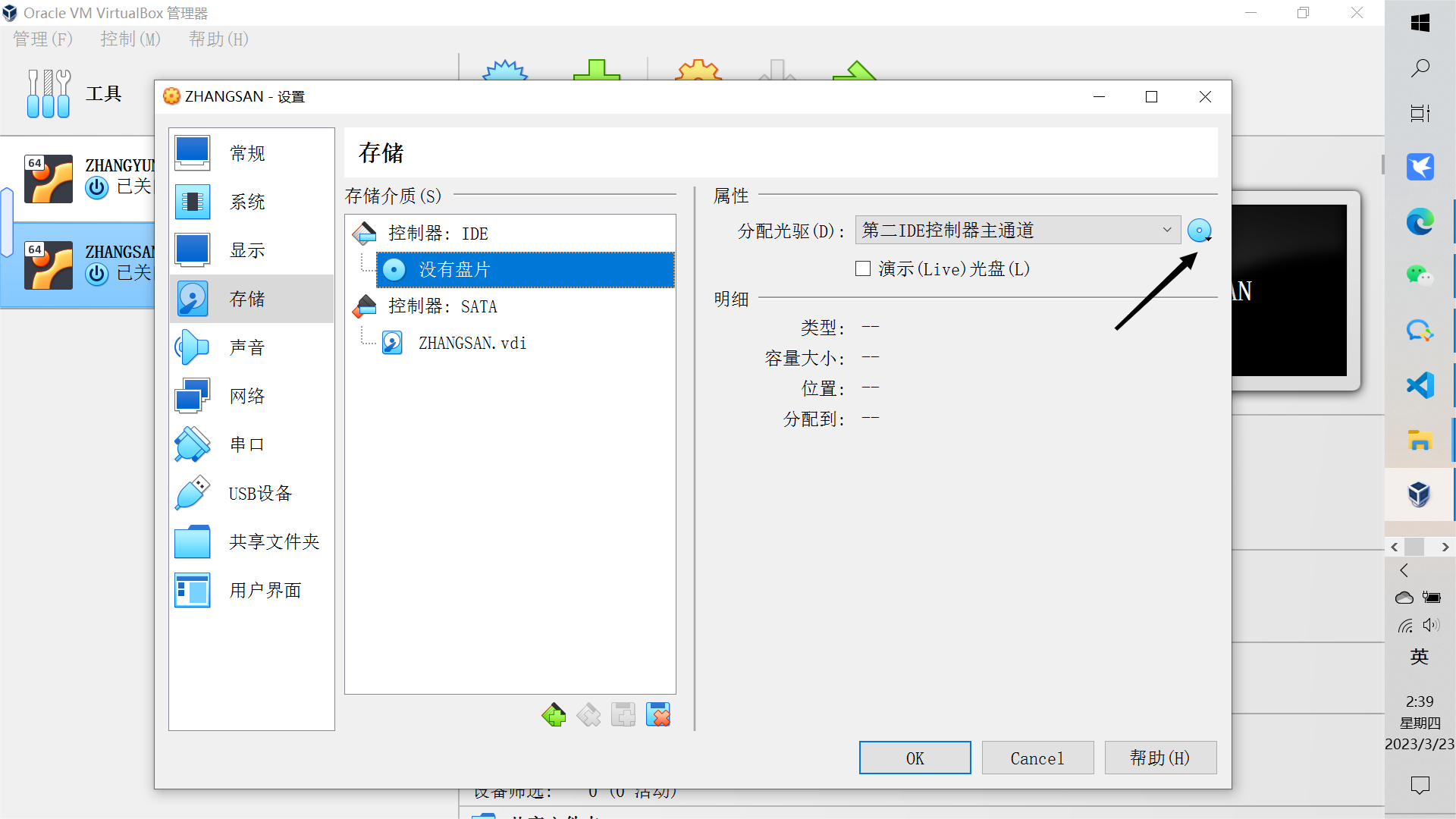Image resolution: width=1456 pixels, height=819 pixels.
Task: Click the ZHANGSAN preview thumbnail in manager
Action: coord(1289,290)
